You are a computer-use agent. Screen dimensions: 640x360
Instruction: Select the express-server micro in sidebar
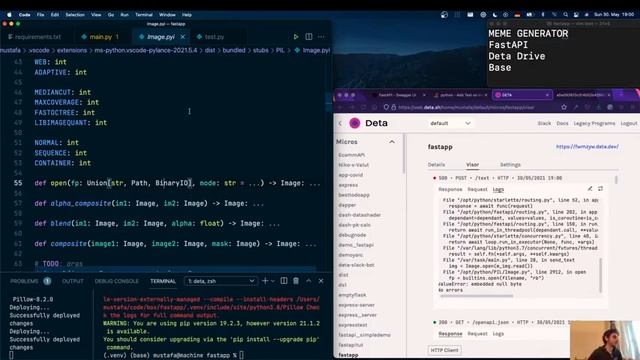coord(356,305)
